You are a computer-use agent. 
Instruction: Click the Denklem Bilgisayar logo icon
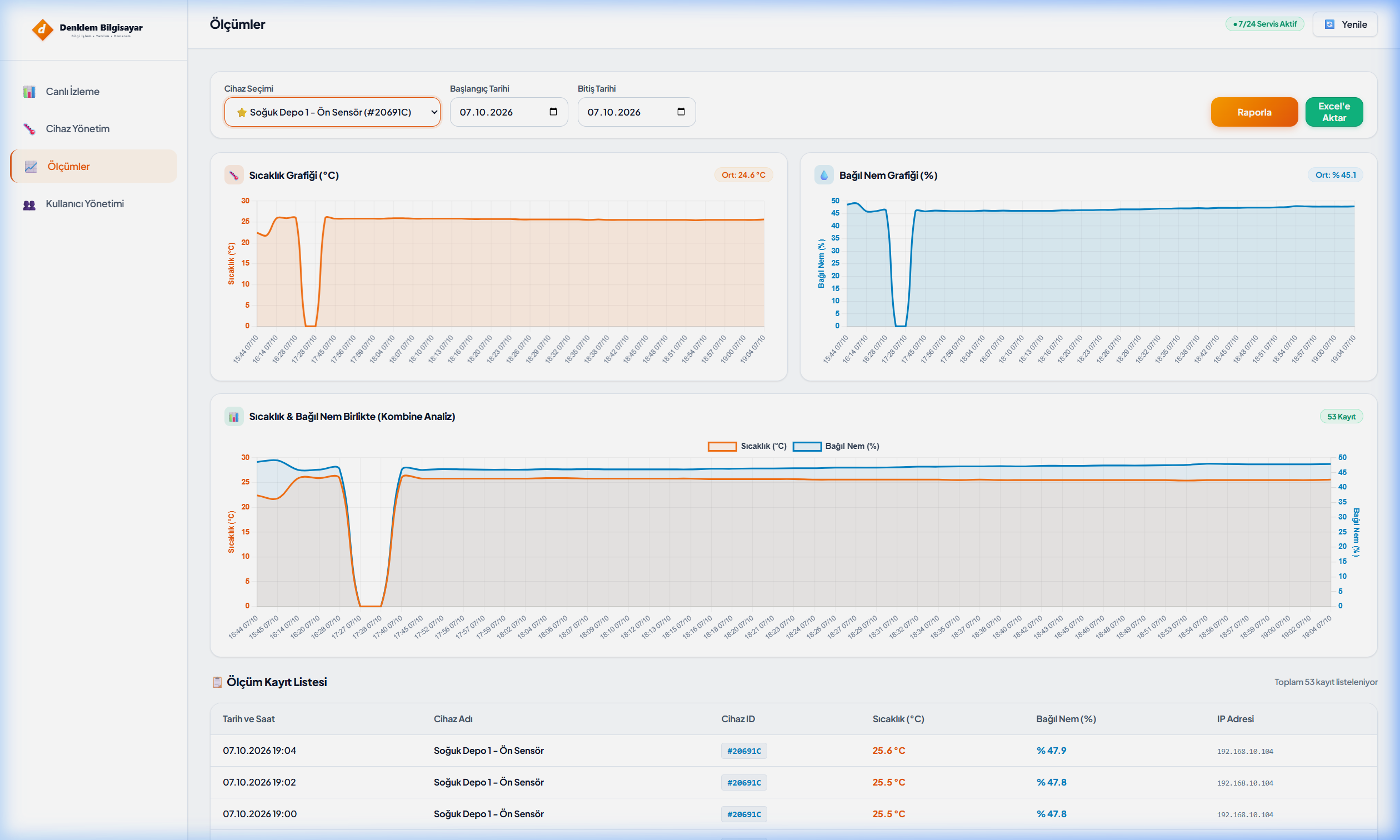(x=42, y=29)
